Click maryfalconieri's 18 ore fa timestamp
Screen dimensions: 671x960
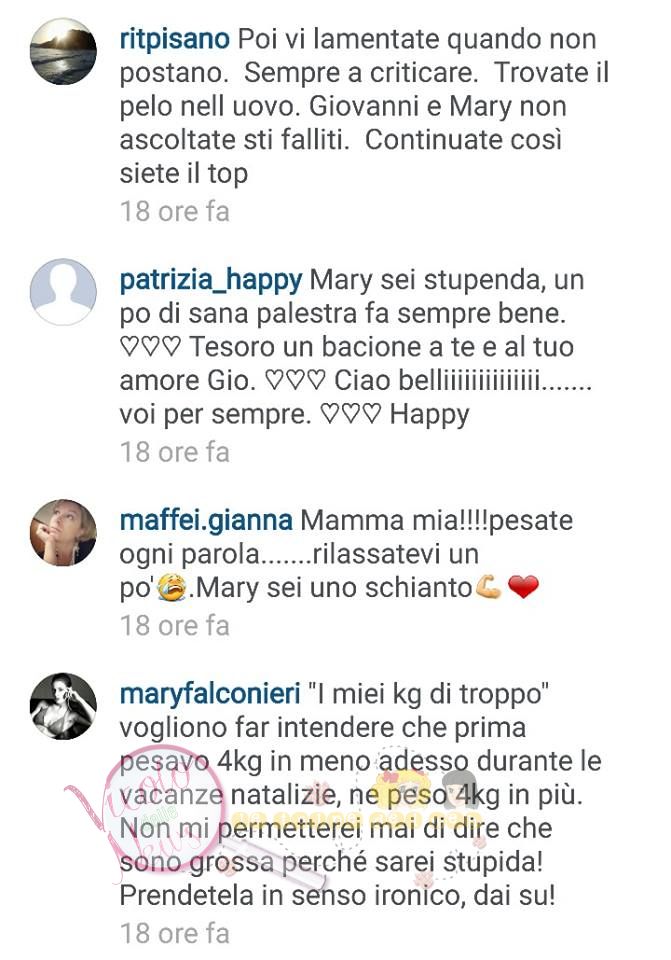pos(175,934)
